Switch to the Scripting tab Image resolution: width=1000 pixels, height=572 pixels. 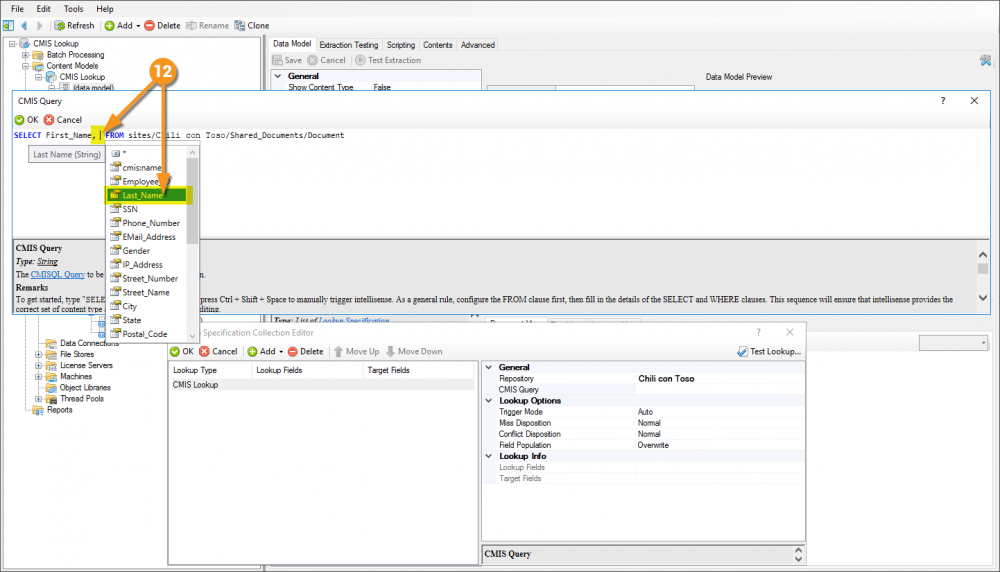(401, 45)
